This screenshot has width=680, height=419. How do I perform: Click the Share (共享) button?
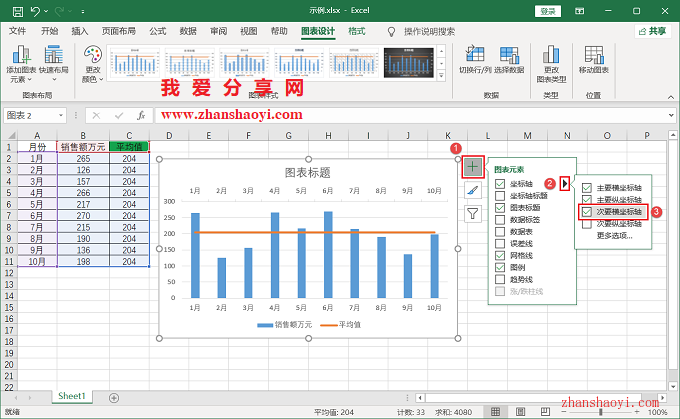point(653,31)
